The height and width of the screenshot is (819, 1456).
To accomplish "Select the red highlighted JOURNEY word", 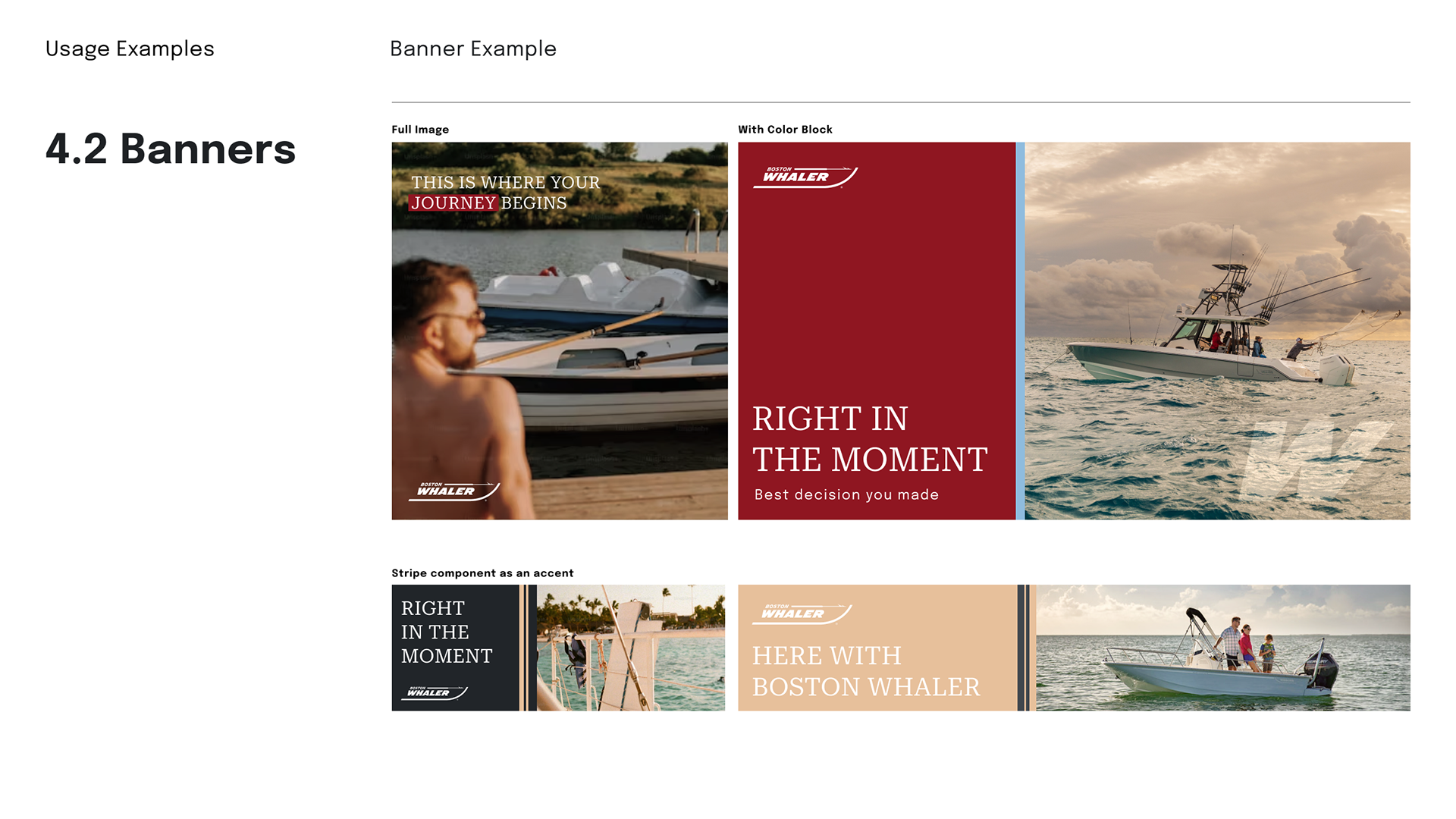I will pyautogui.click(x=453, y=203).
